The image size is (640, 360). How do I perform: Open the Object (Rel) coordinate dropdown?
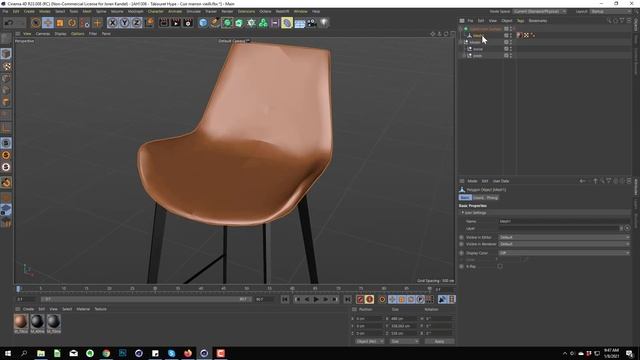coord(370,341)
